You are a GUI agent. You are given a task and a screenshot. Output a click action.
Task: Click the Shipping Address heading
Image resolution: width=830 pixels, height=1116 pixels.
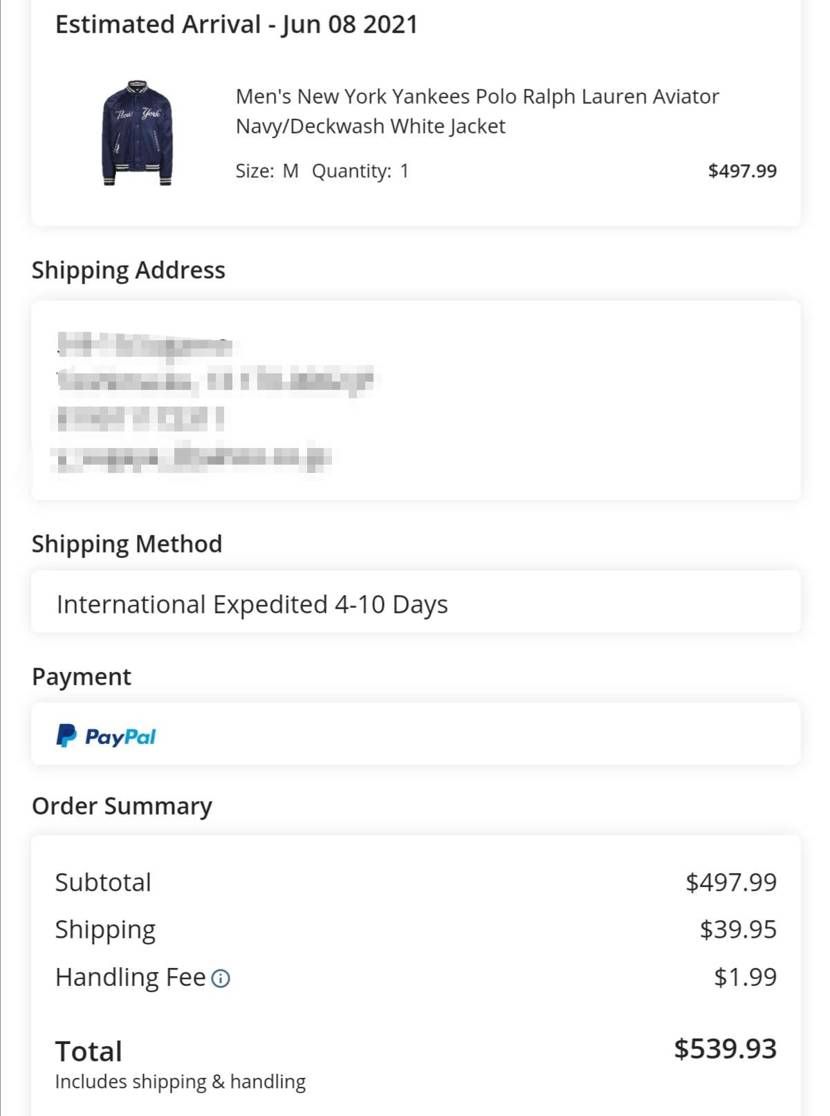(x=128, y=270)
